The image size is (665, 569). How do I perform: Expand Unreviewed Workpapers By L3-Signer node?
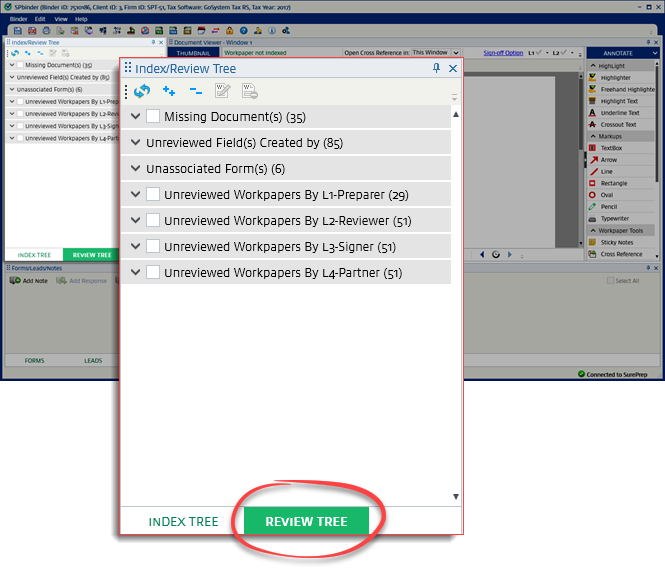(136, 246)
